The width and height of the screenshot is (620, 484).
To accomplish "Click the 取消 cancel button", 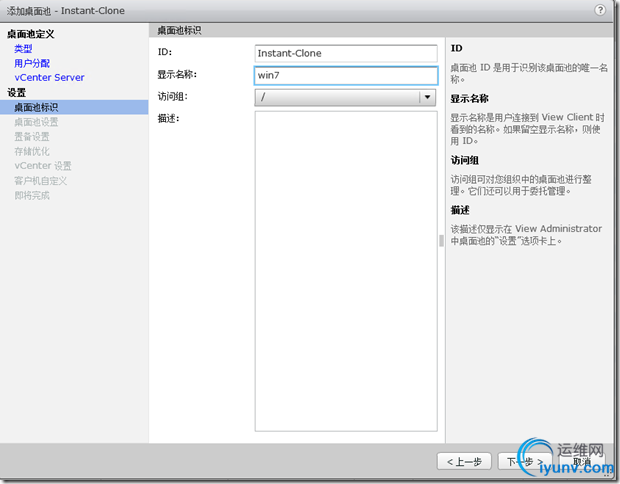I will (582, 461).
